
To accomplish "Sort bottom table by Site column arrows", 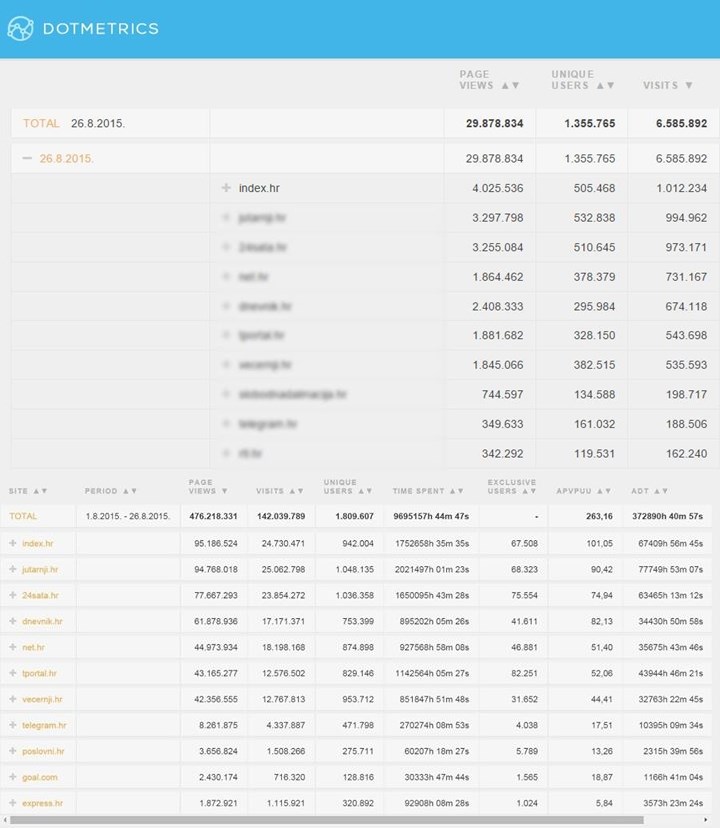I will coord(41,491).
